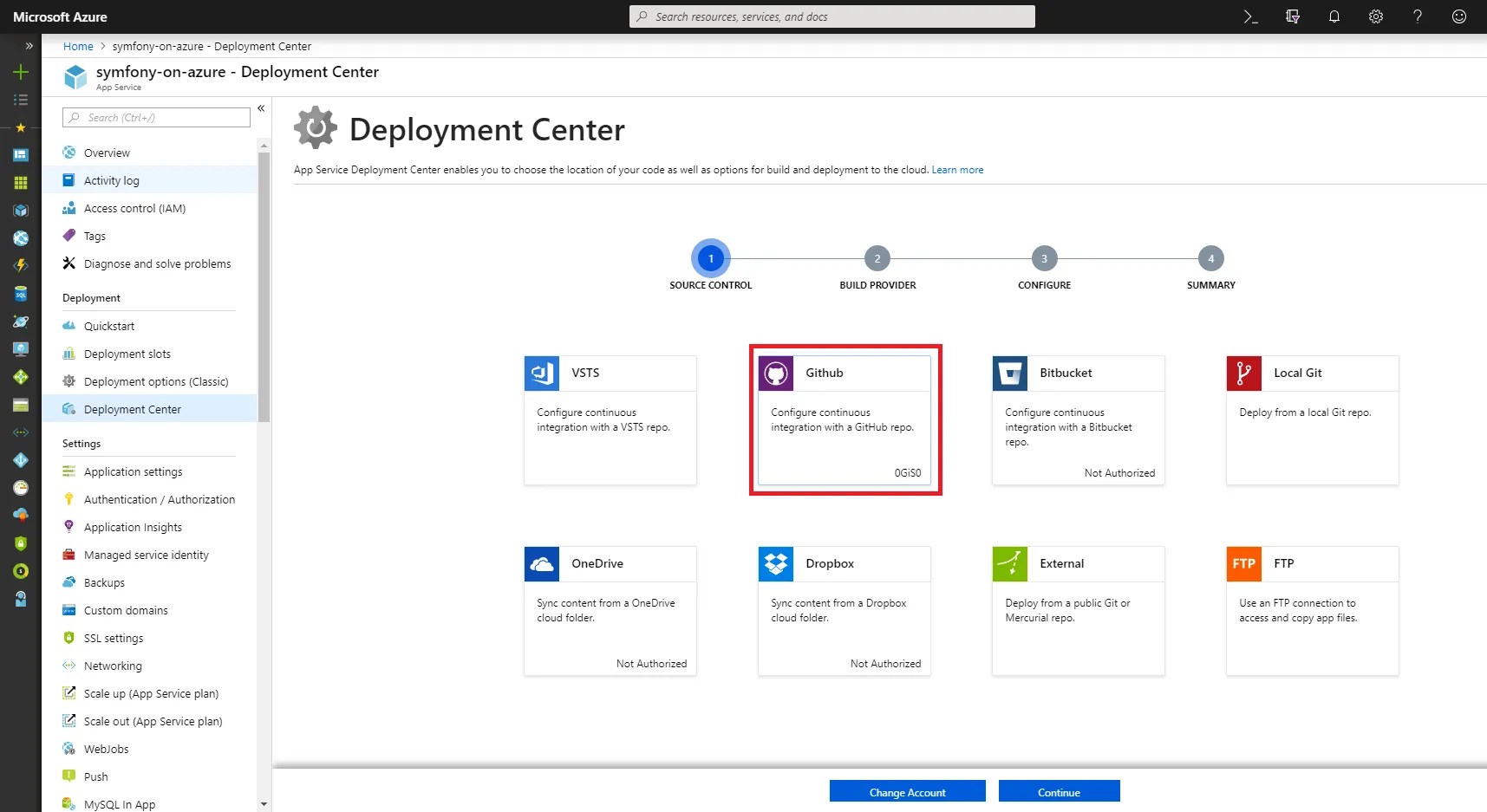Collapse the resource menu with double chevron
The height and width of the screenshot is (812, 1487).
261,108
